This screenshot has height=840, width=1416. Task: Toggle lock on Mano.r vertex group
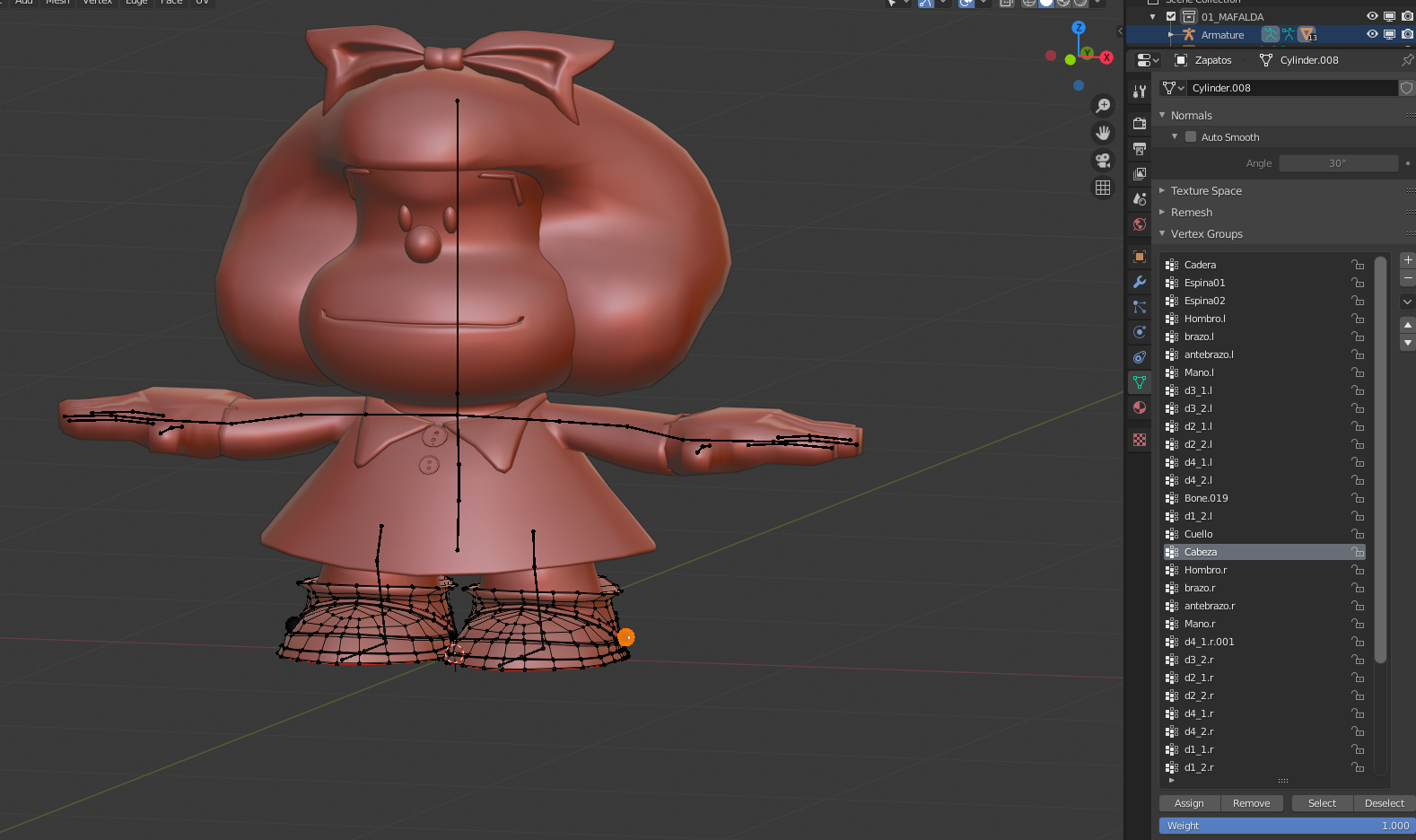click(1358, 624)
